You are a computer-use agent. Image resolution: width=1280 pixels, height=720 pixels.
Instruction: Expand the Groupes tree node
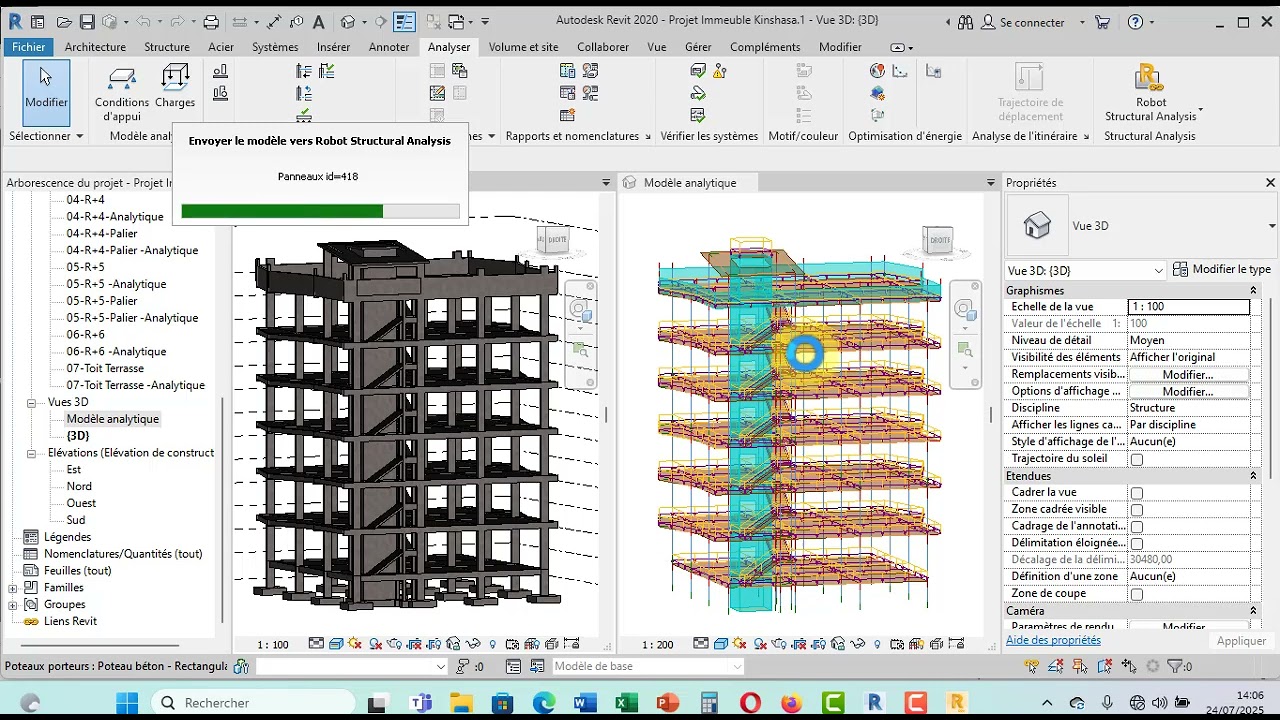tap(13, 605)
